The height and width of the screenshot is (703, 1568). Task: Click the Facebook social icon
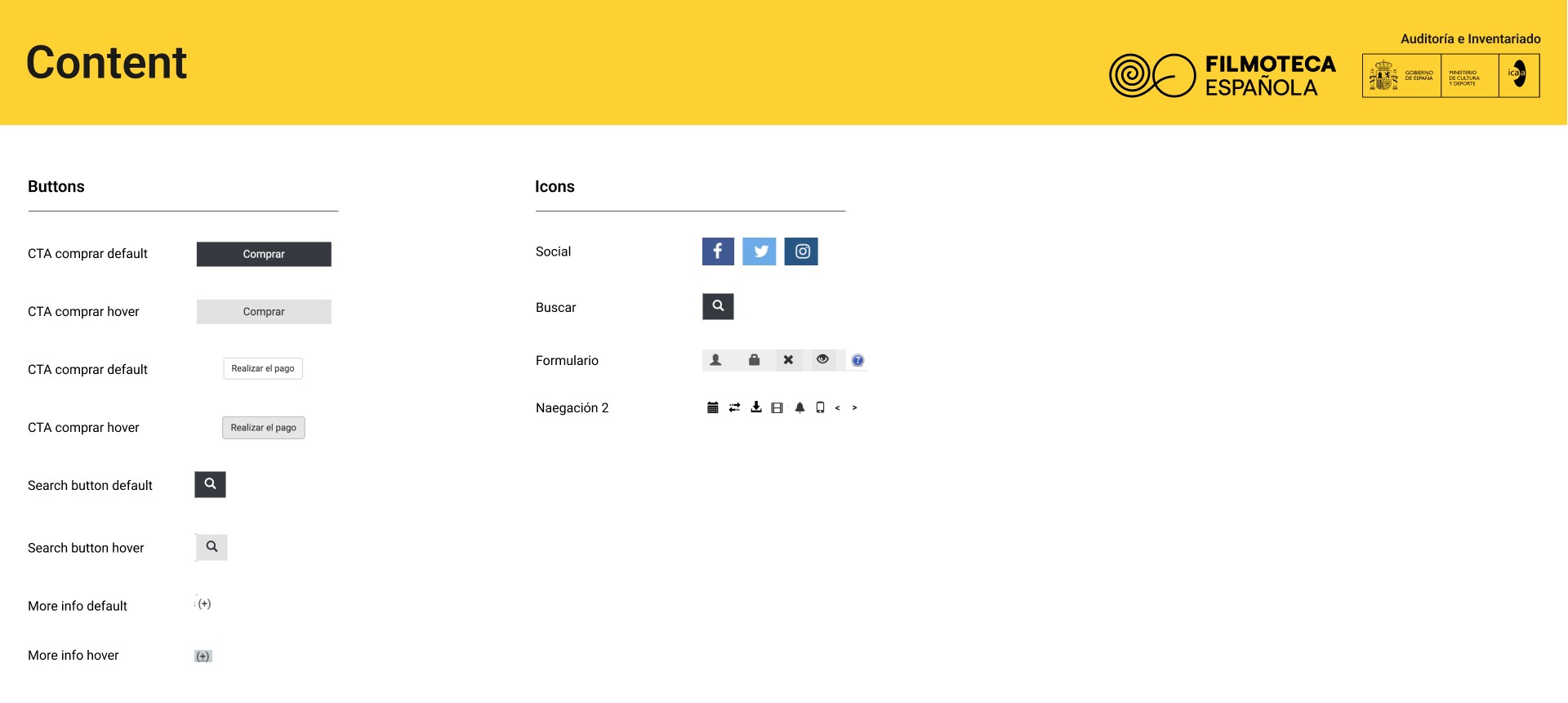click(718, 251)
